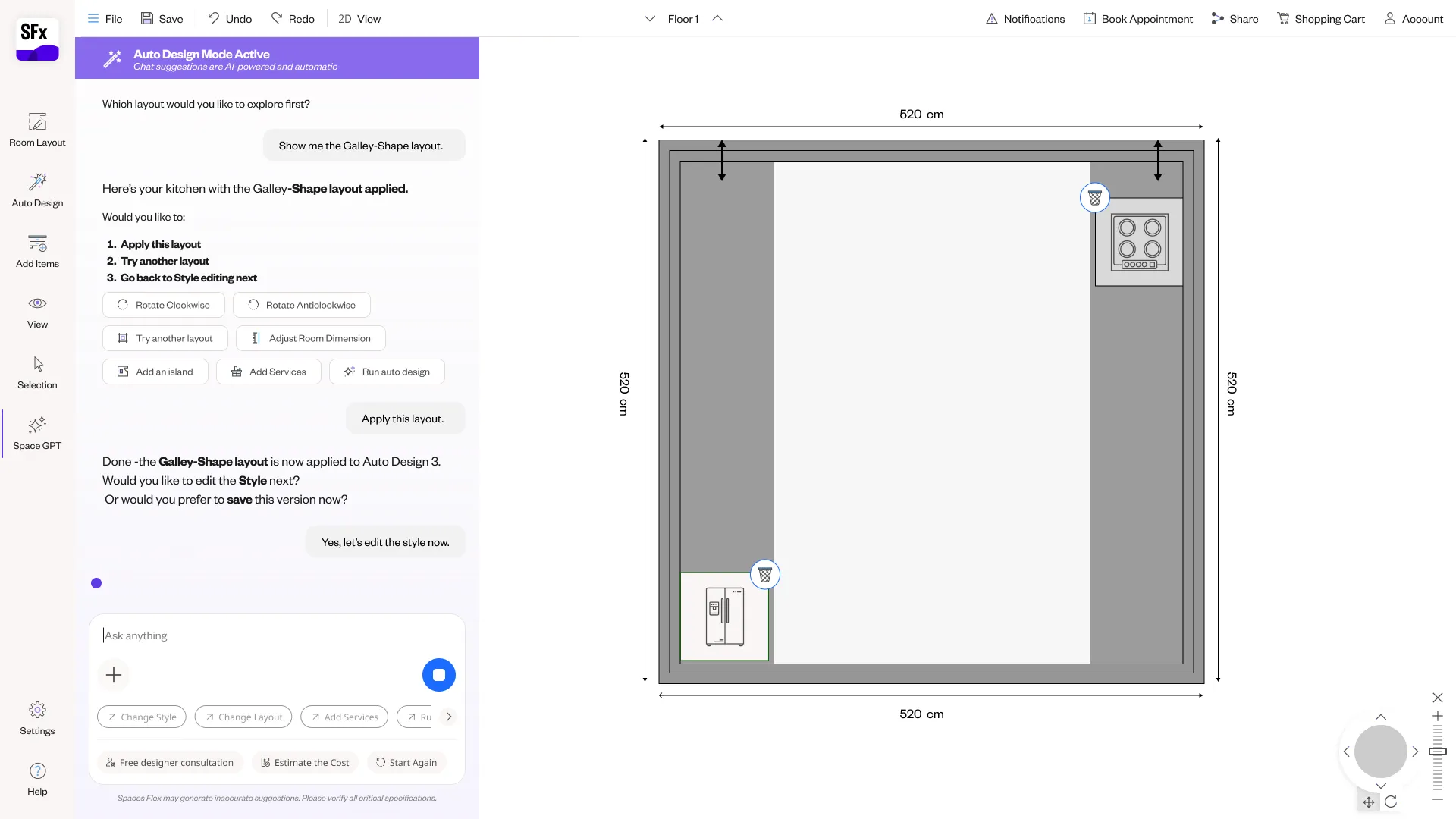The width and height of the screenshot is (1456, 819).
Task: Show more suggestion chips with the right chevron
Action: 449,717
